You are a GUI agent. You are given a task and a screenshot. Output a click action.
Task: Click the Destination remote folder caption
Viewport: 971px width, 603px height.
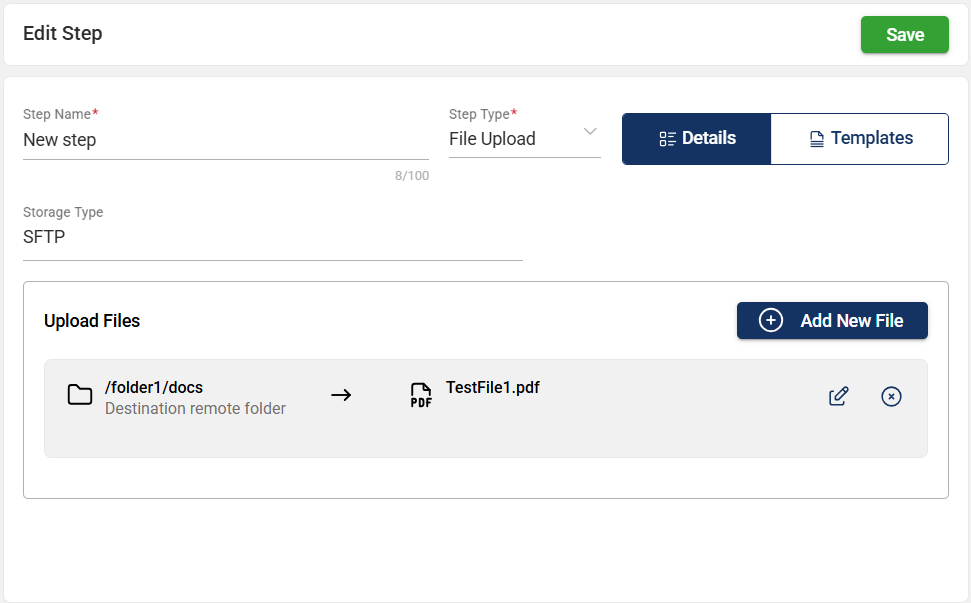pos(195,408)
